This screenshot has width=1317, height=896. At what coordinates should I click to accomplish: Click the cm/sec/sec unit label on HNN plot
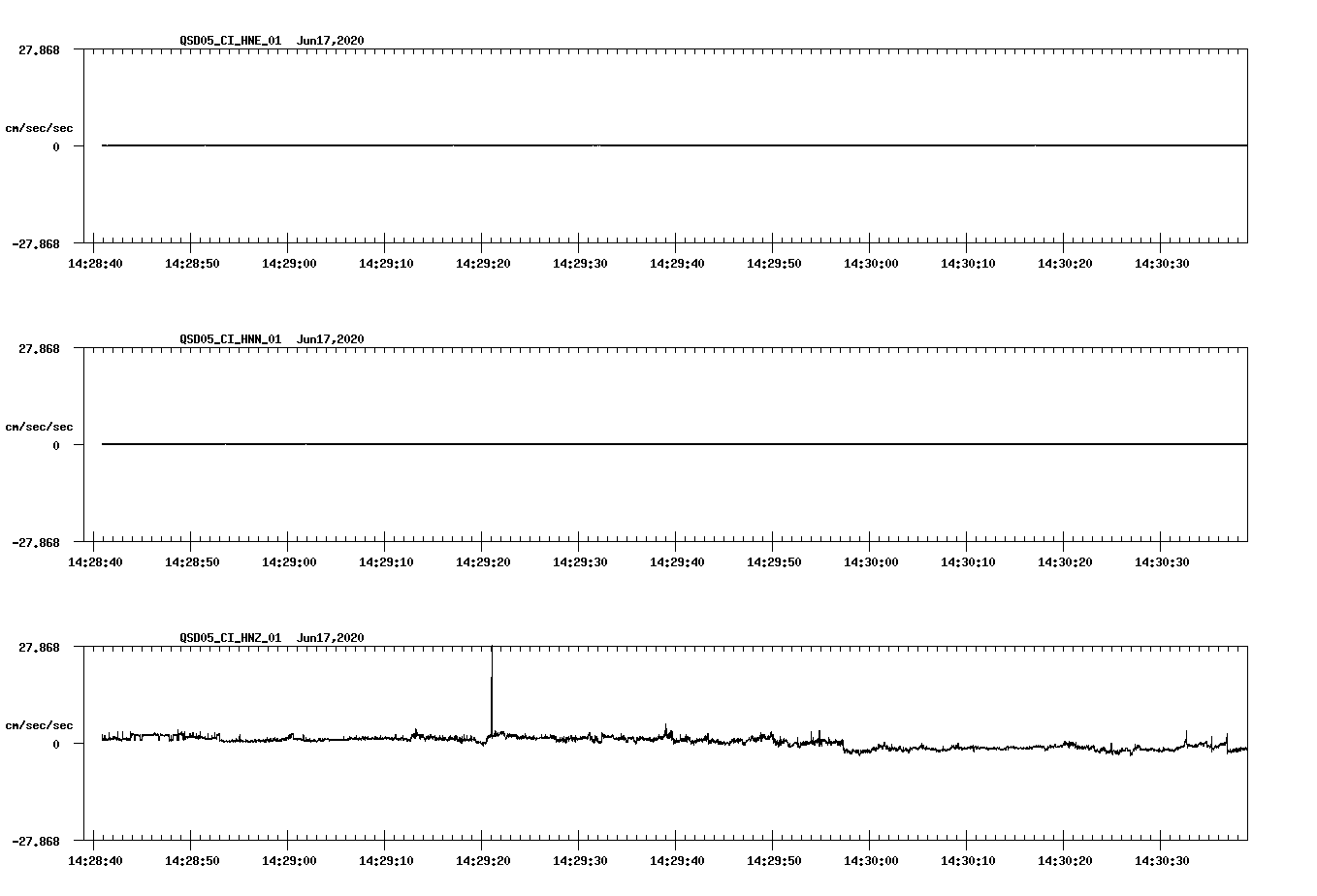point(39,427)
